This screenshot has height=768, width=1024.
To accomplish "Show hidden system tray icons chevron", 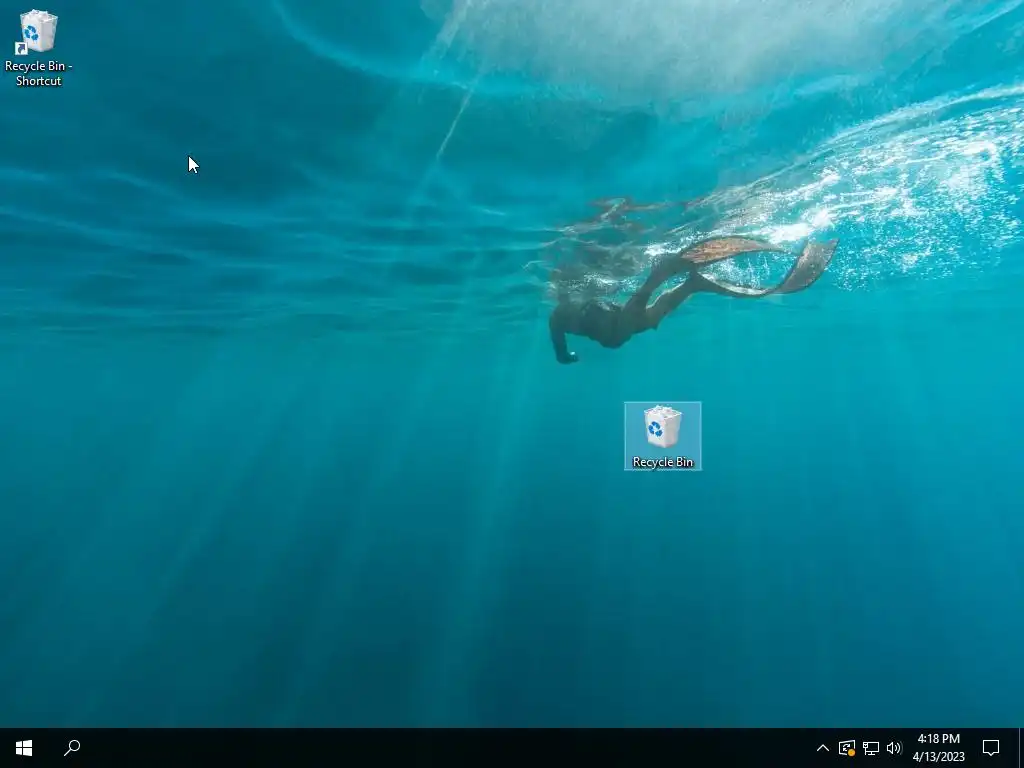I will pyautogui.click(x=823, y=748).
